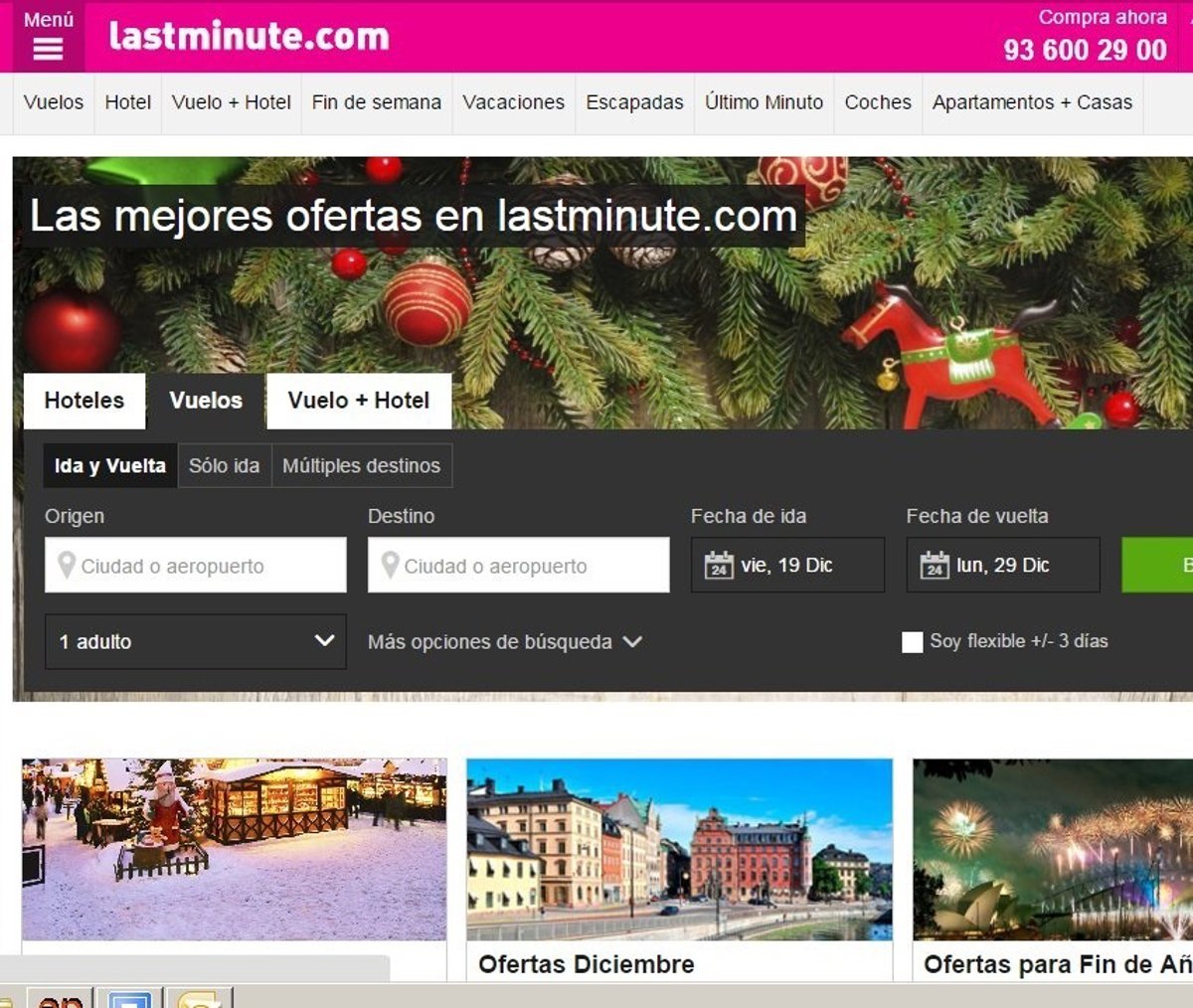Go to Apartamentos + Casas section
This screenshot has height=1008, width=1193.
pyautogui.click(x=1032, y=102)
